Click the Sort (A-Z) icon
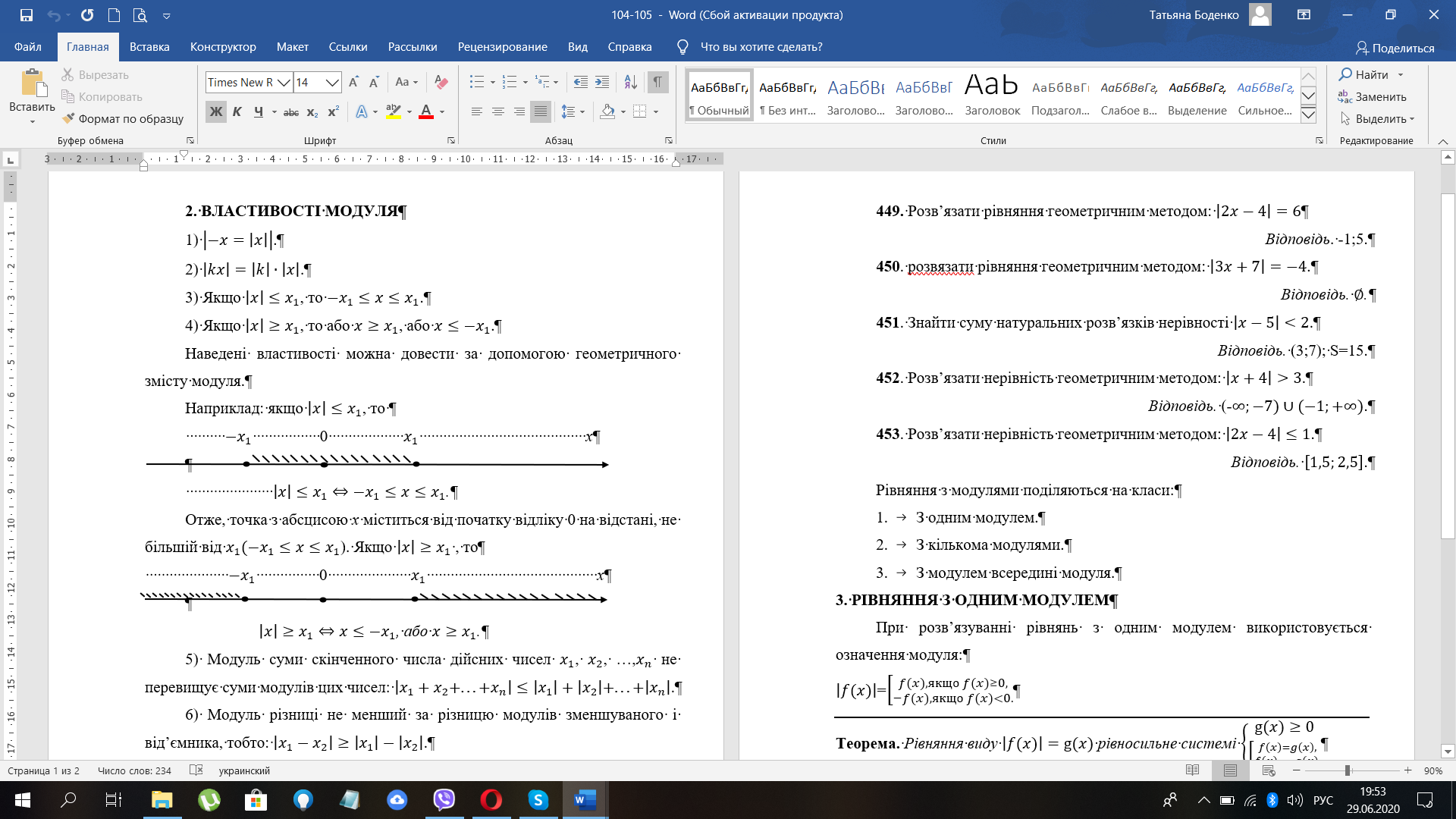The height and width of the screenshot is (819, 1456). [630, 82]
